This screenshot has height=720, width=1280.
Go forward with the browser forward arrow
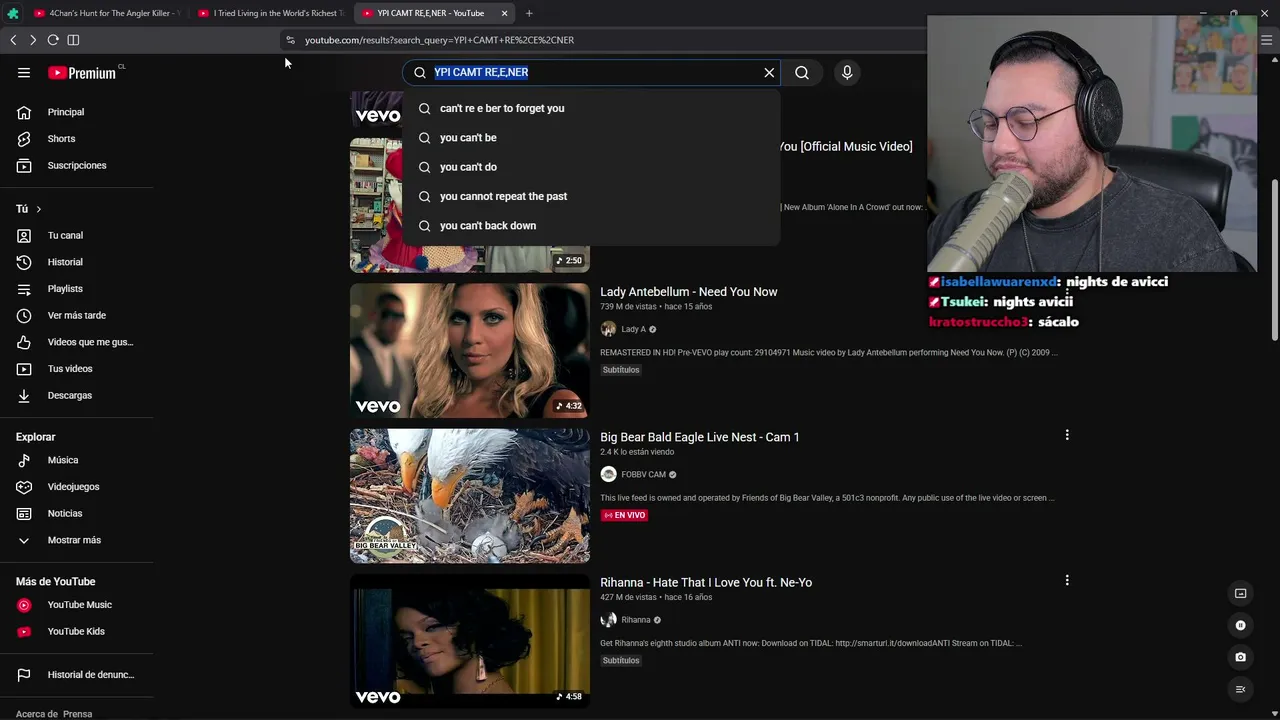tap(33, 40)
